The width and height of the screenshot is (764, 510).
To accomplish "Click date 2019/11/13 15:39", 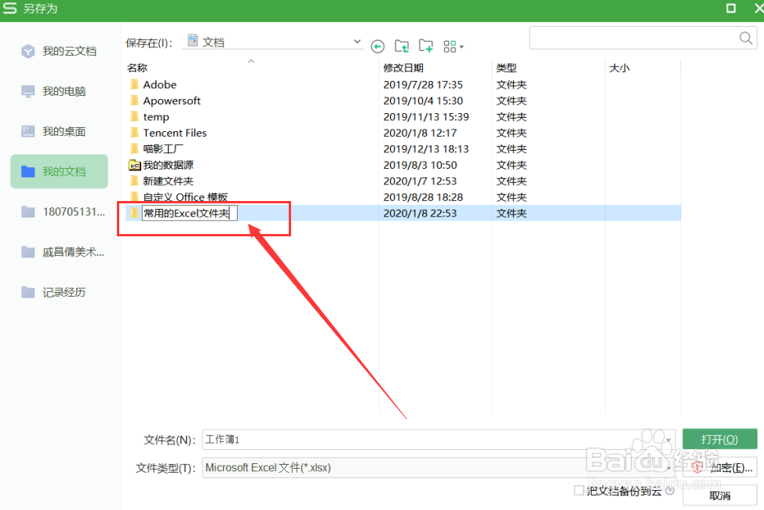I will 426,117.
